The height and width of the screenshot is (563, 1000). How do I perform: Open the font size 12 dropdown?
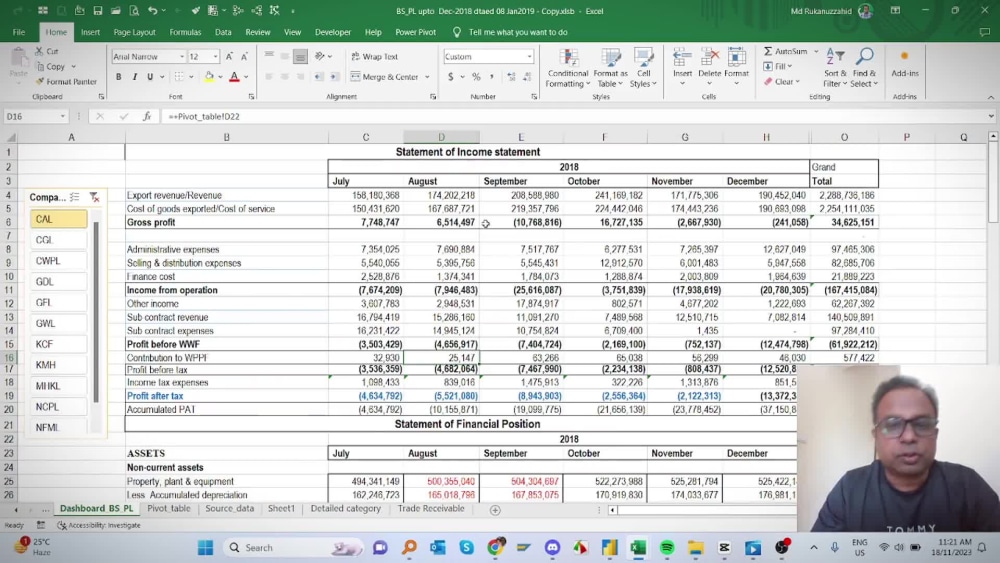[216, 57]
